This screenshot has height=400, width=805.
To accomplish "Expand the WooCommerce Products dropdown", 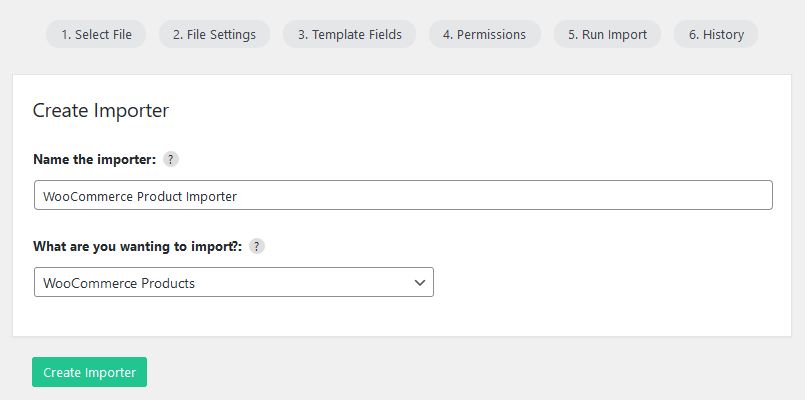I will click(234, 282).
